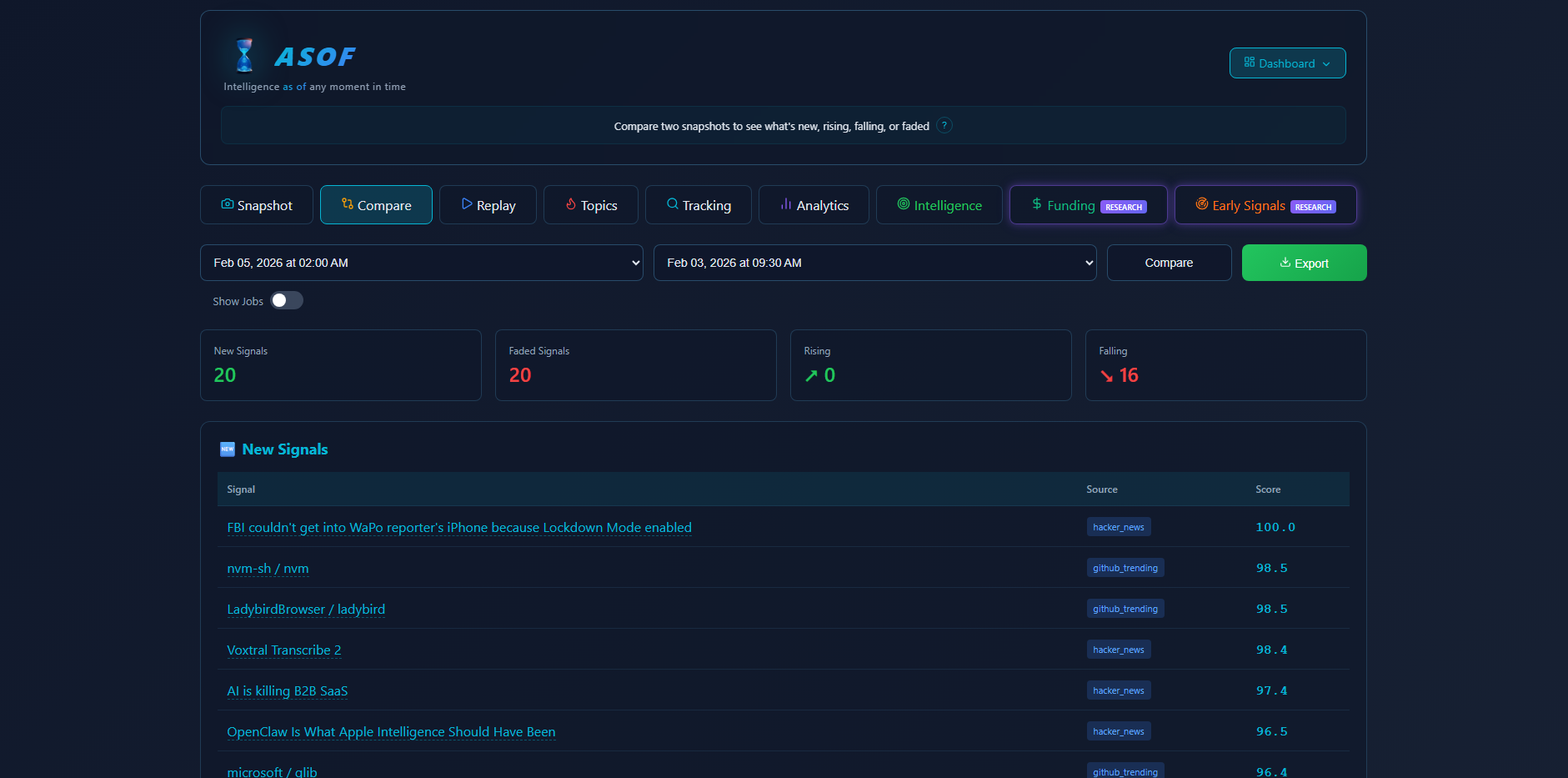Open the help tooltip question mark icon
The image size is (1568, 778).
click(944, 125)
